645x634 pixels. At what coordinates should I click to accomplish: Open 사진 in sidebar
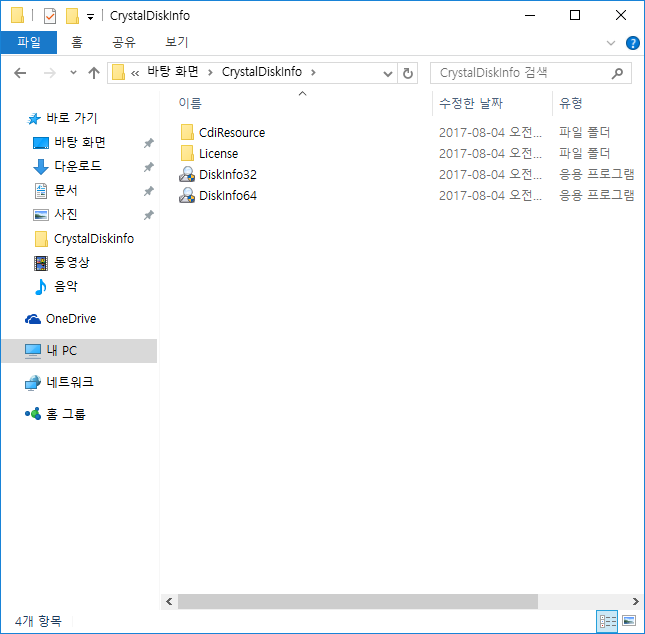coord(66,214)
